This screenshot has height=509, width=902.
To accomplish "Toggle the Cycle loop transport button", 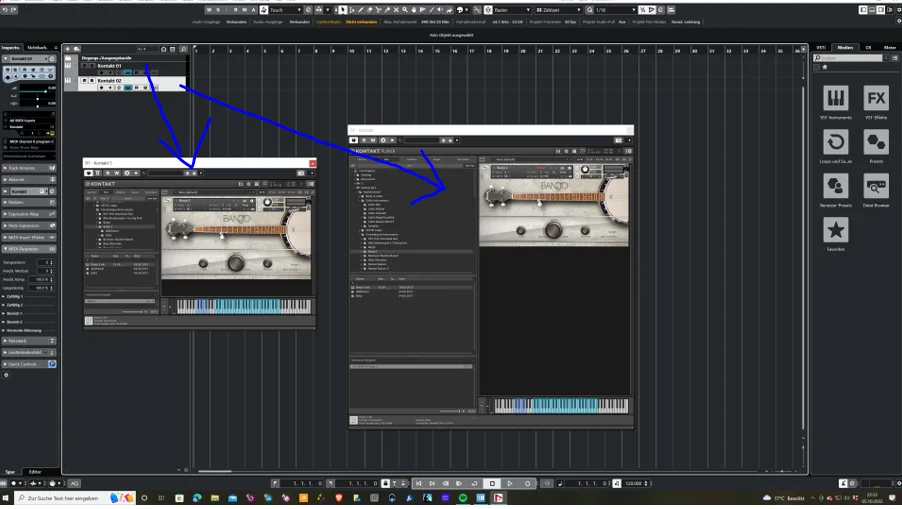I will [x=475, y=483].
